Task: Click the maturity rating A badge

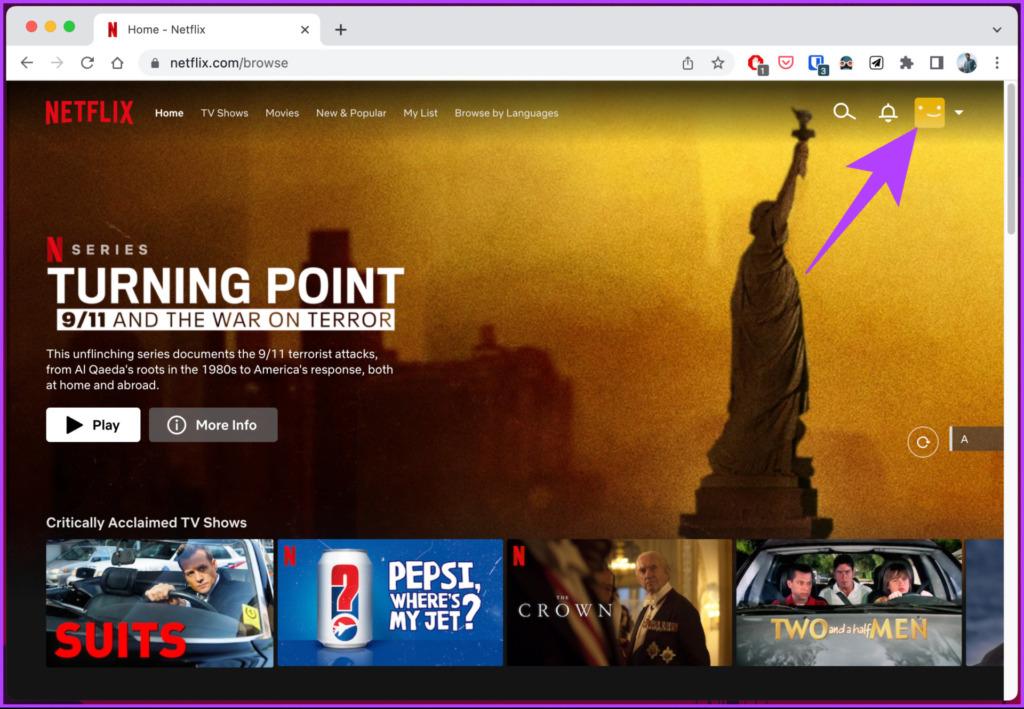Action: pos(976,439)
